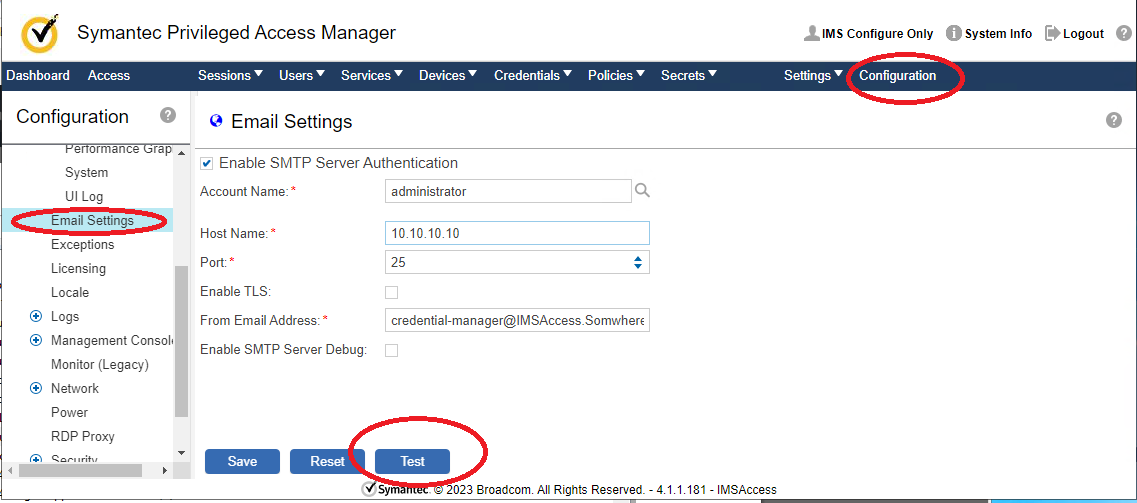
Task: Select UI Log in the sidebar tree
Action: pyautogui.click(x=84, y=196)
